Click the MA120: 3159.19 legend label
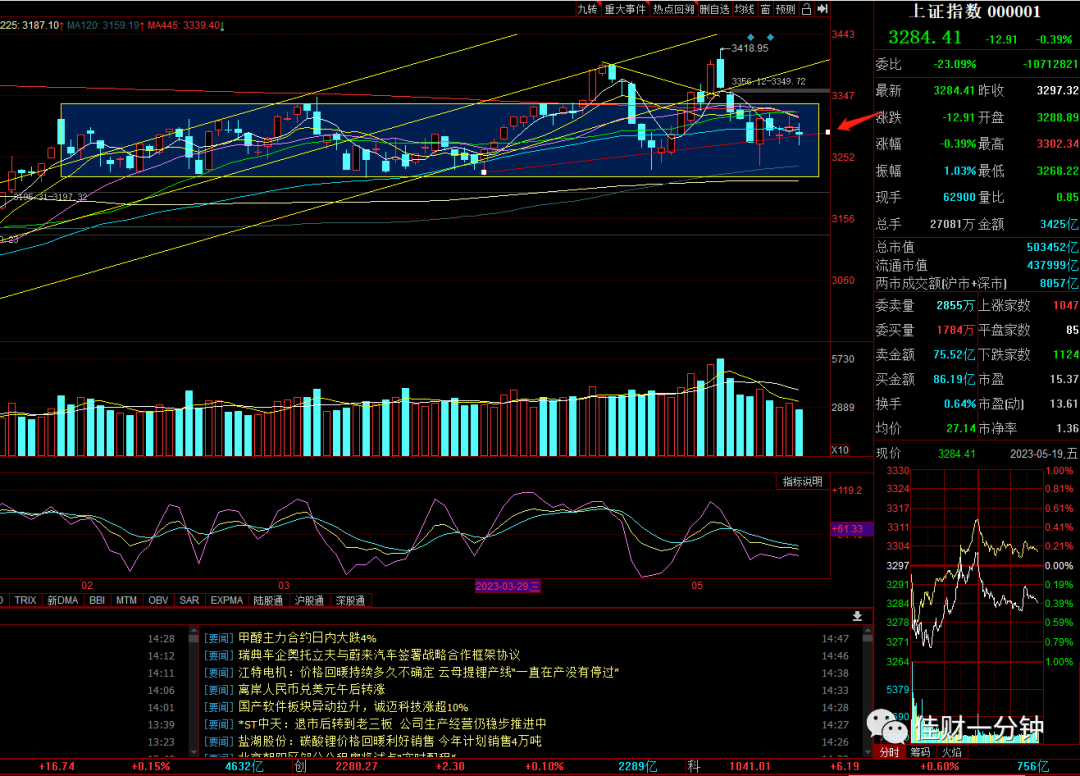The height and width of the screenshot is (776, 1080). coord(105,25)
